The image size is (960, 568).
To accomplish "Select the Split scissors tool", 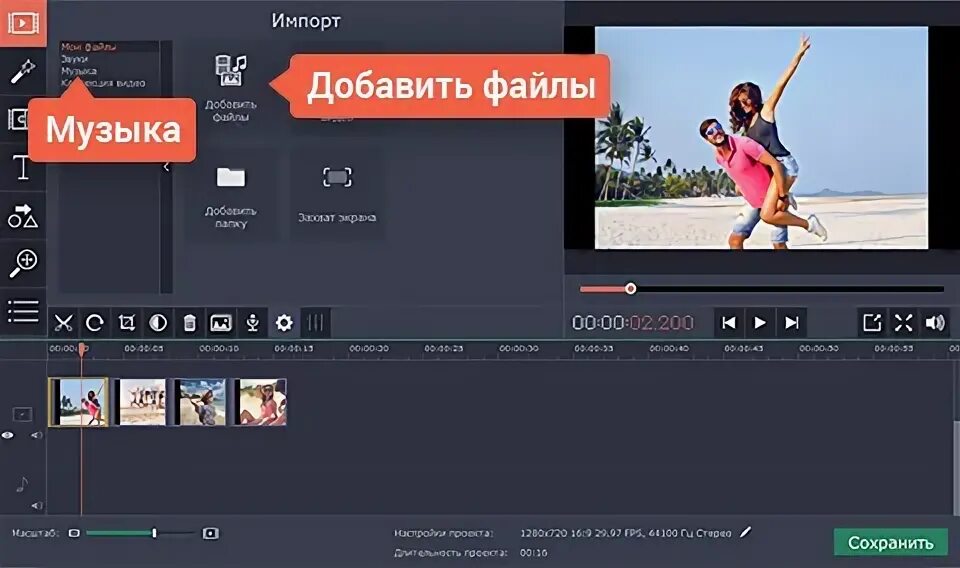I will pos(64,323).
